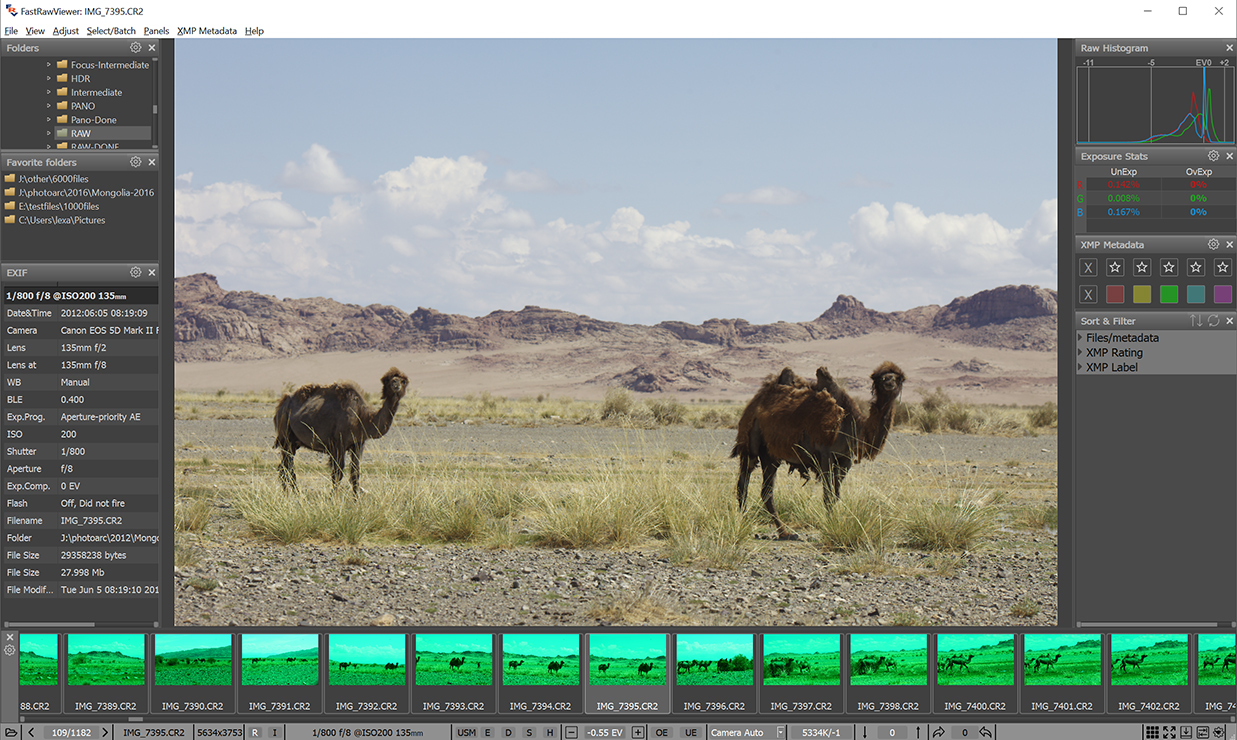
Task: Open the Camera Auto white balance dropdown
Action: 781,732
